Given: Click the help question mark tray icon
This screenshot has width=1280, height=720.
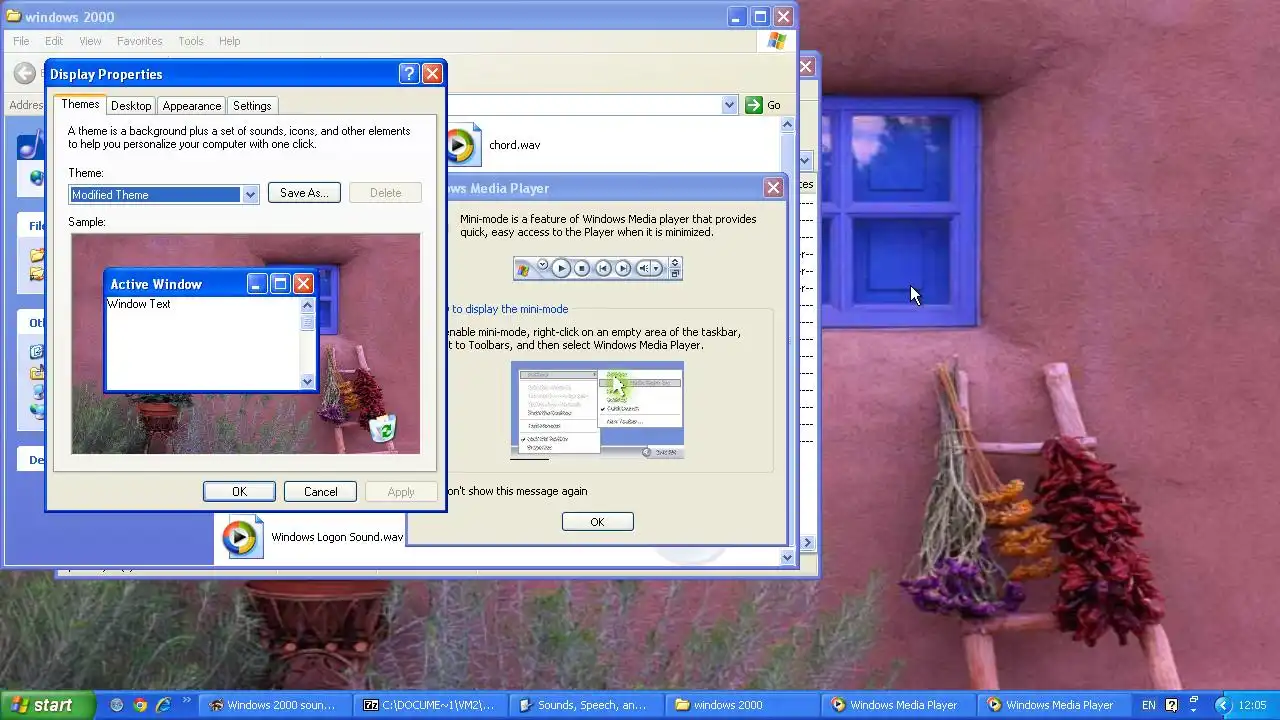Looking at the screenshot, I should (1171, 705).
